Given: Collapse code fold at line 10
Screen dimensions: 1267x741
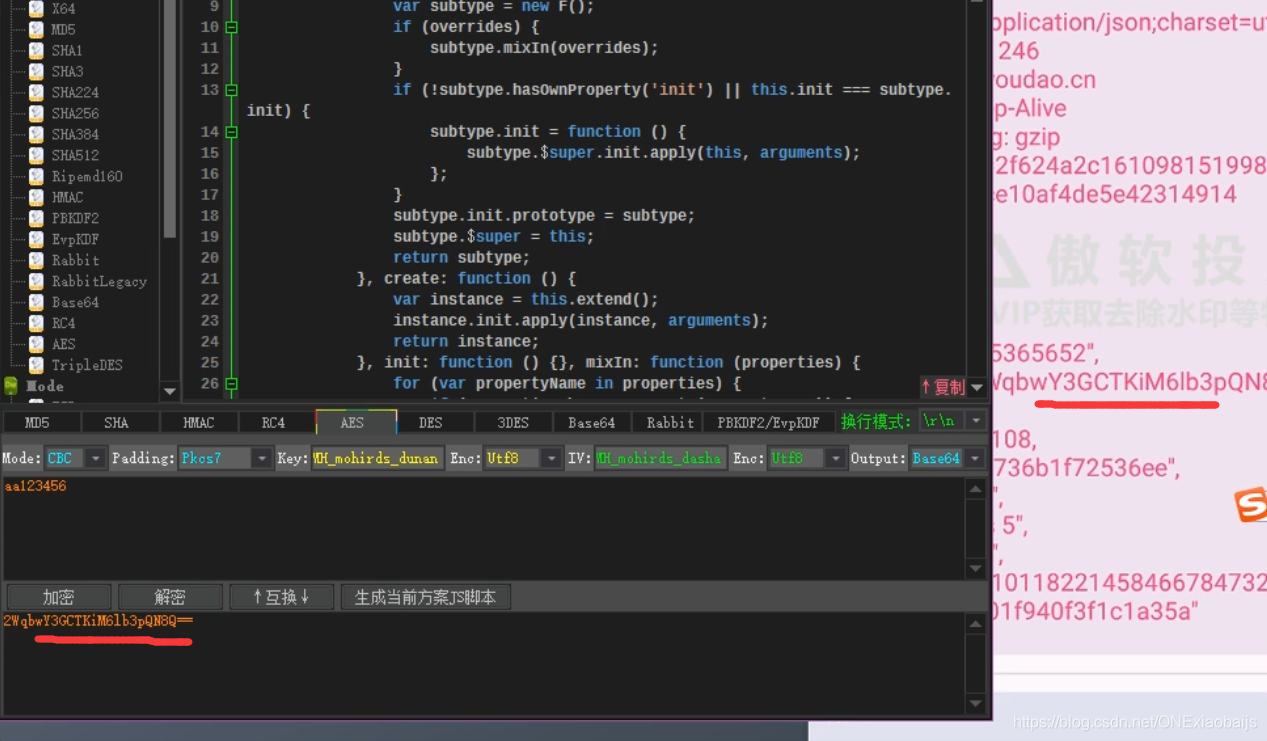Looking at the screenshot, I should pos(231,27).
